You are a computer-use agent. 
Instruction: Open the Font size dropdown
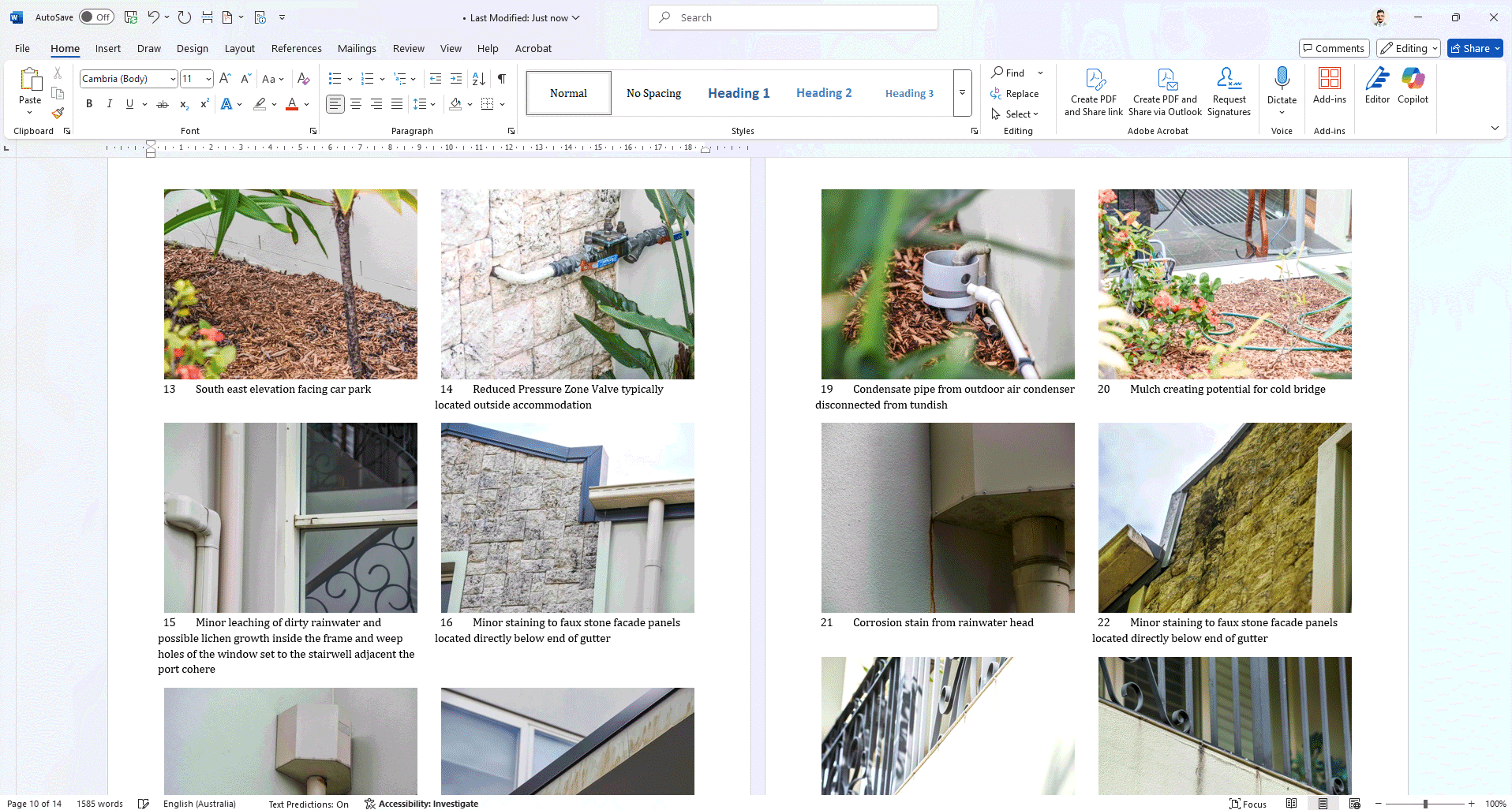tap(208, 79)
